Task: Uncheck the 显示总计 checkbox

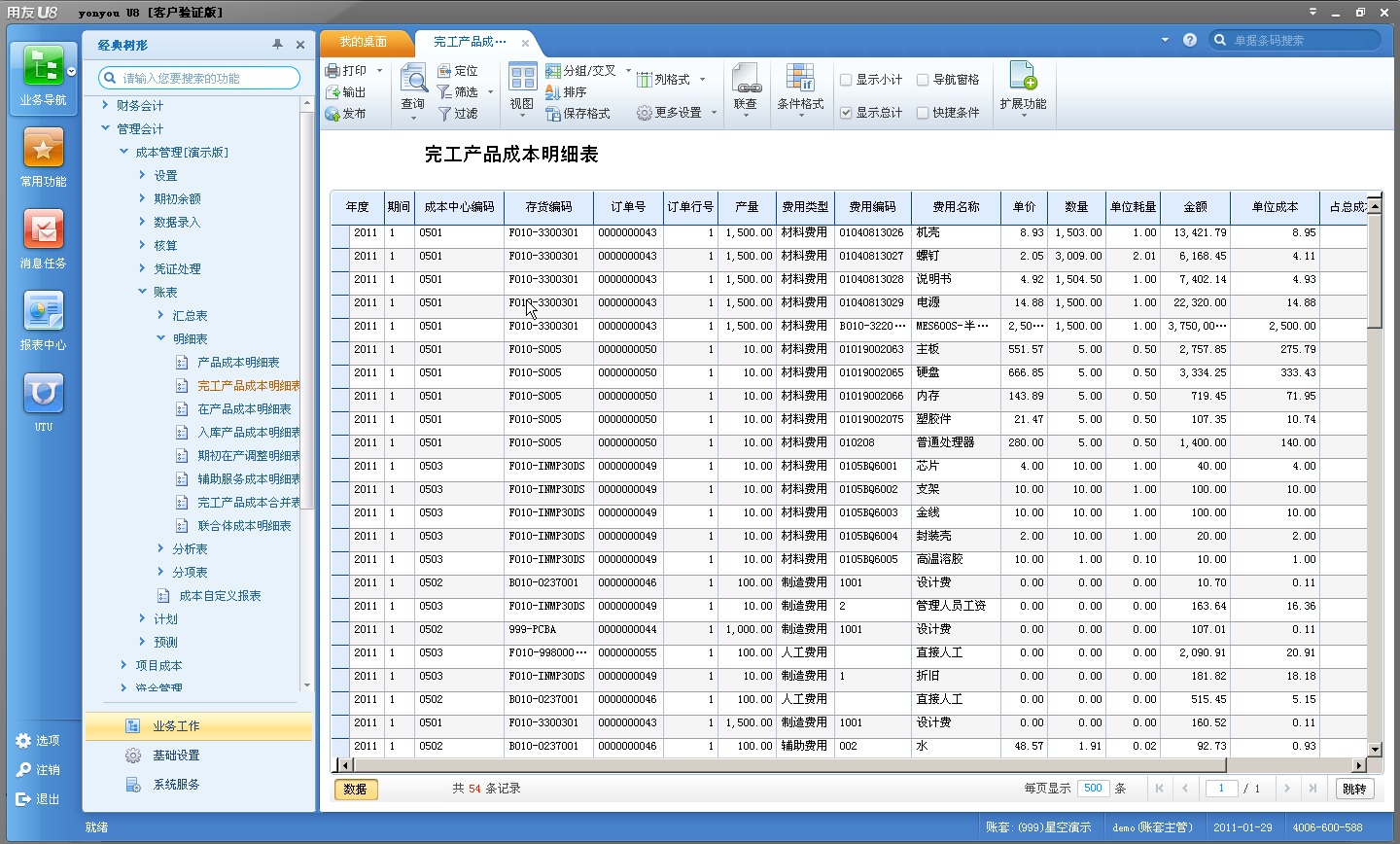Action: click(846, 113)
